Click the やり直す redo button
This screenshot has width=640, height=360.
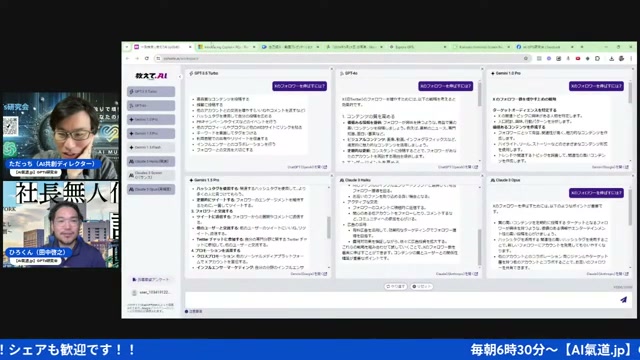396,287
